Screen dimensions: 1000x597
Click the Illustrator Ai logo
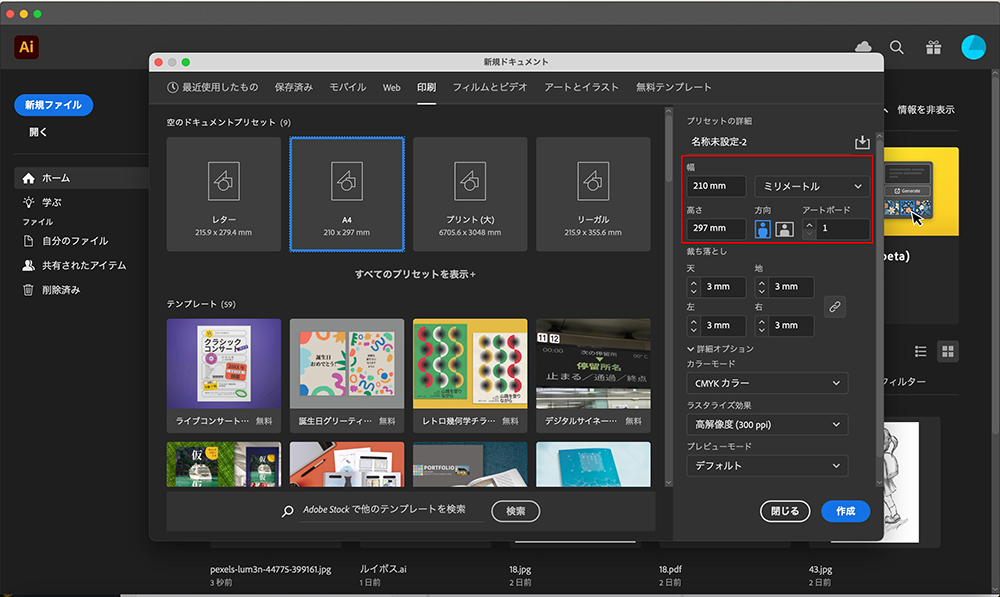26,47
